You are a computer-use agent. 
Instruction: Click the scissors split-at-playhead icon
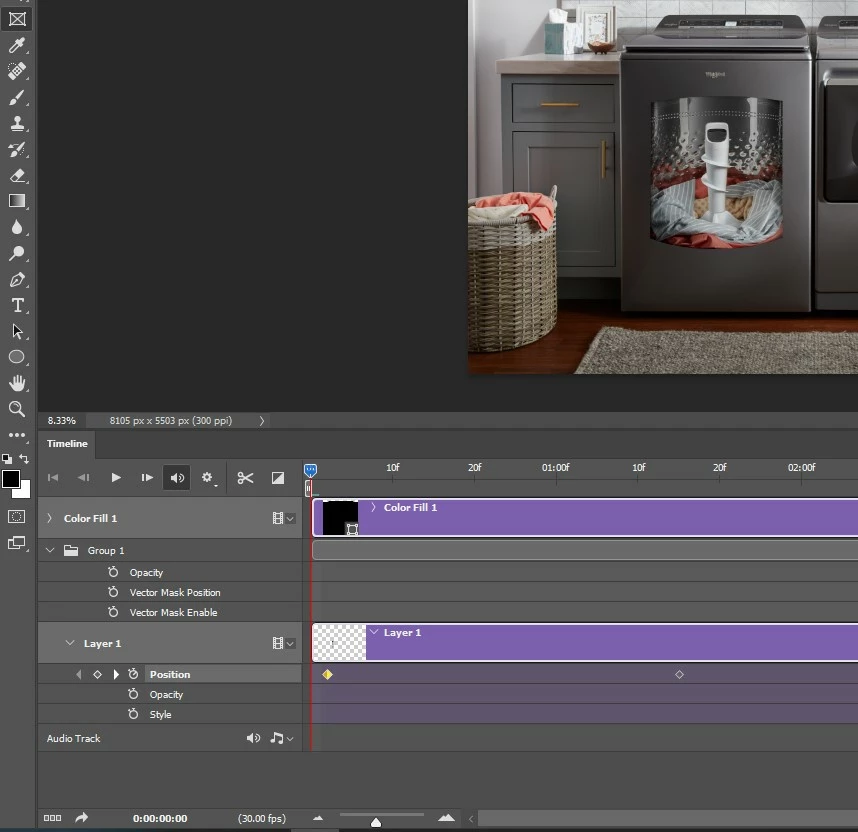[245, 478]
